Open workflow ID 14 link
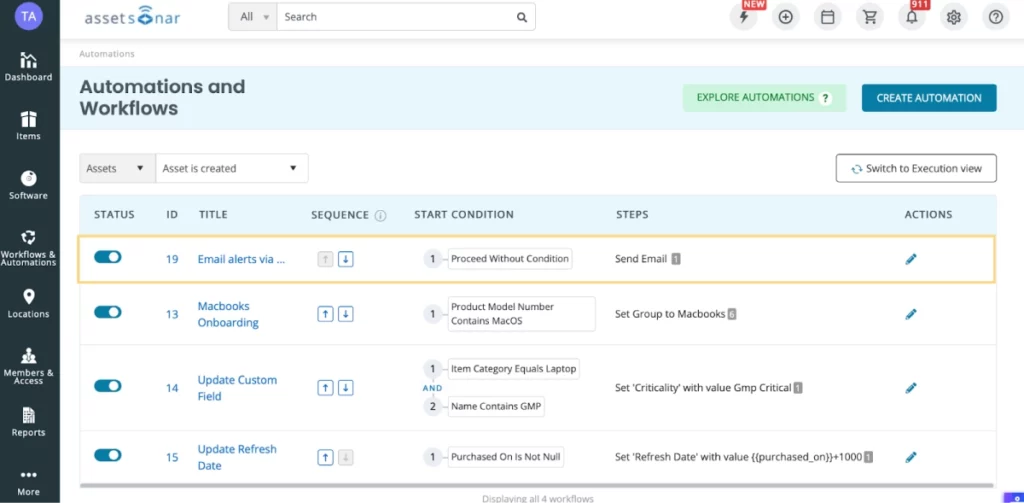The width and height of the screenshot is (1024, 503). (172, 388)
